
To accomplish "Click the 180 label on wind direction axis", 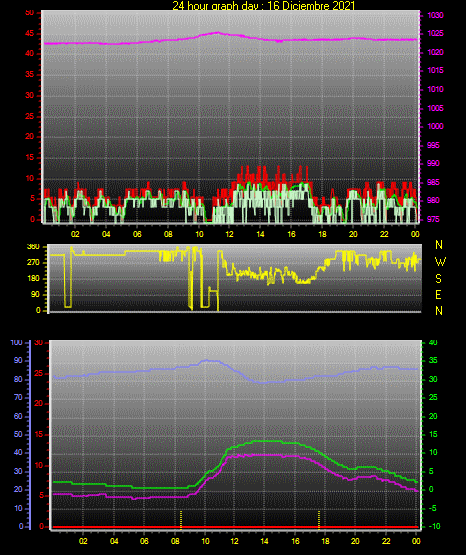I will [34, 279].
